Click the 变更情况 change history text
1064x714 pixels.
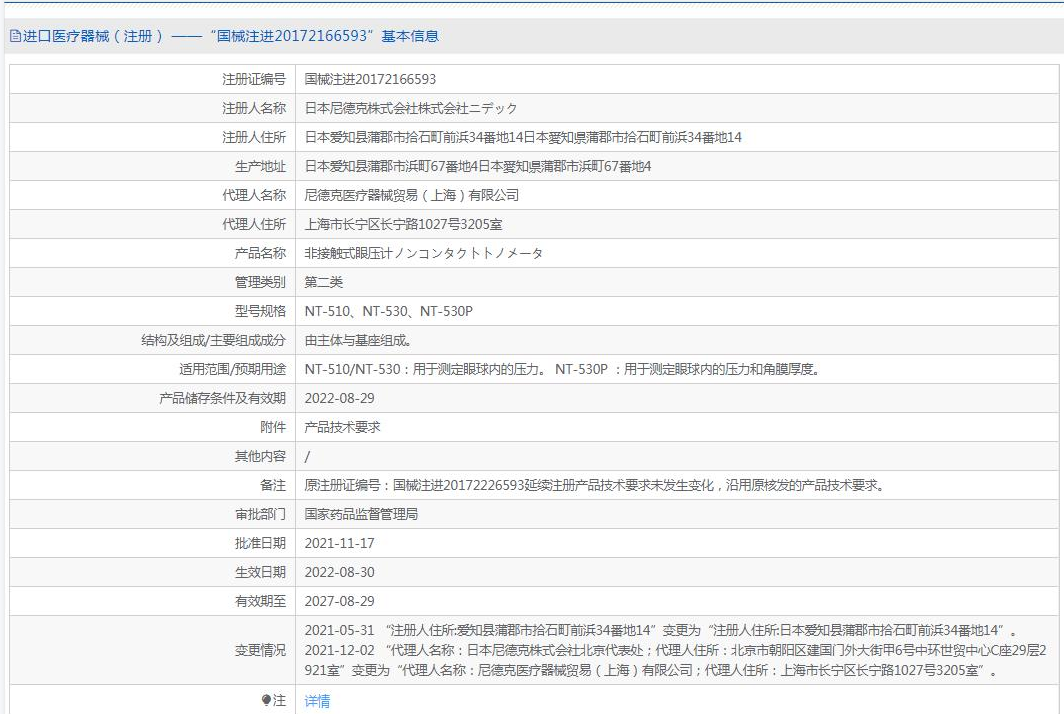[660, 650]
